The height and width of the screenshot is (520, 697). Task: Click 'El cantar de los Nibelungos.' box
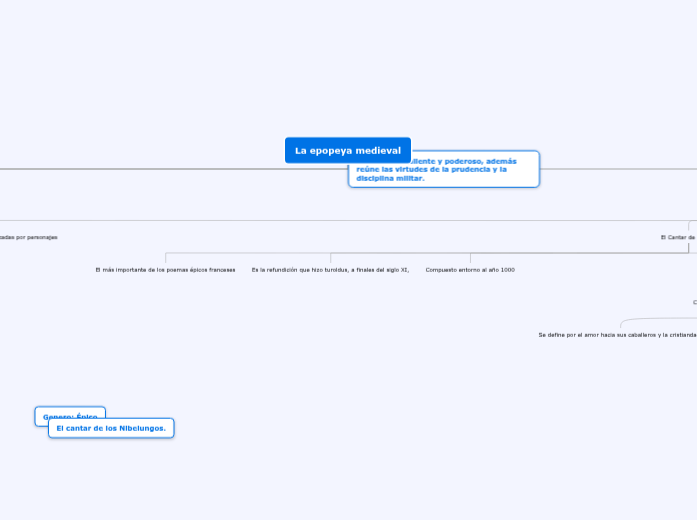[x=111, y=428]
